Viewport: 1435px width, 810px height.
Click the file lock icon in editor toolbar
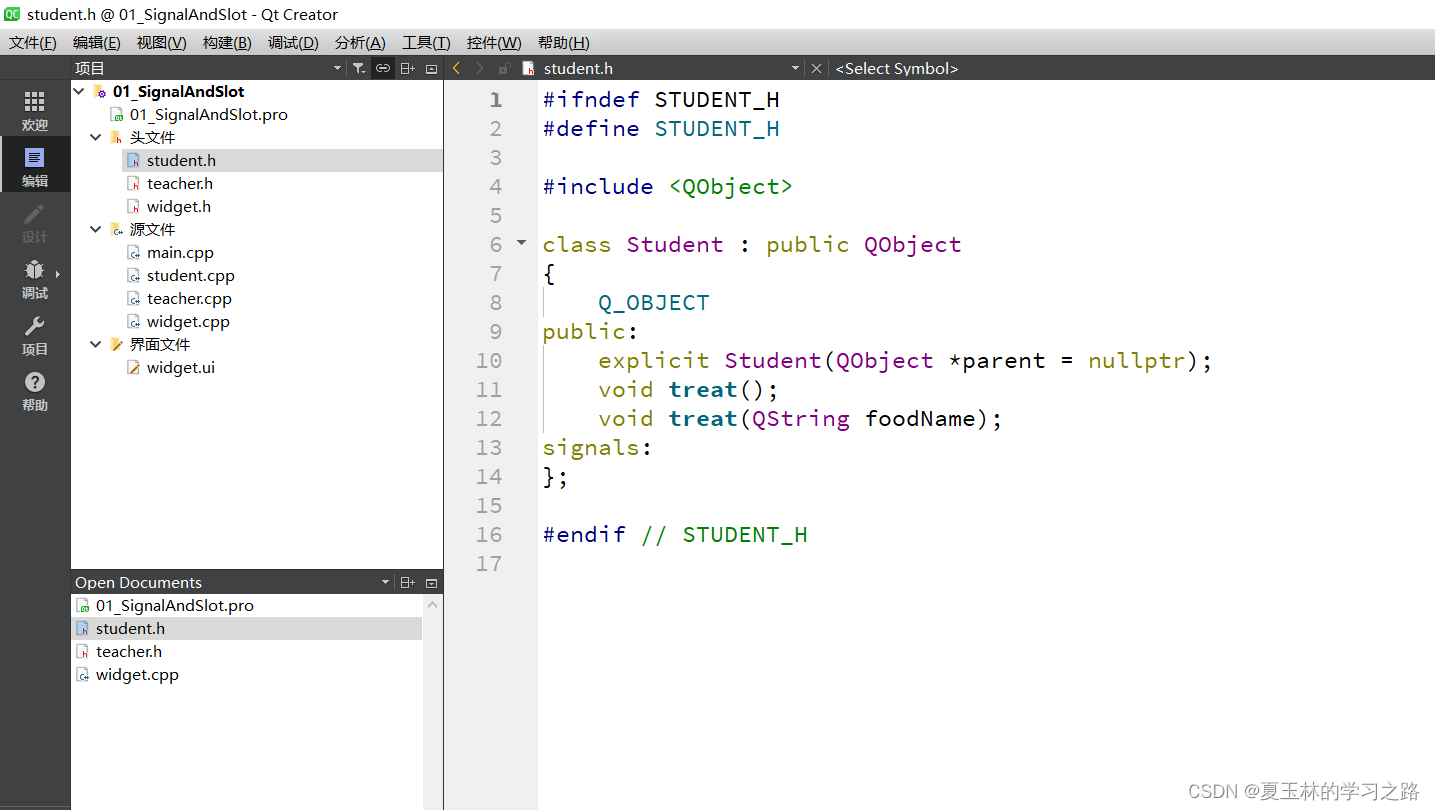[x=504, y=68]
